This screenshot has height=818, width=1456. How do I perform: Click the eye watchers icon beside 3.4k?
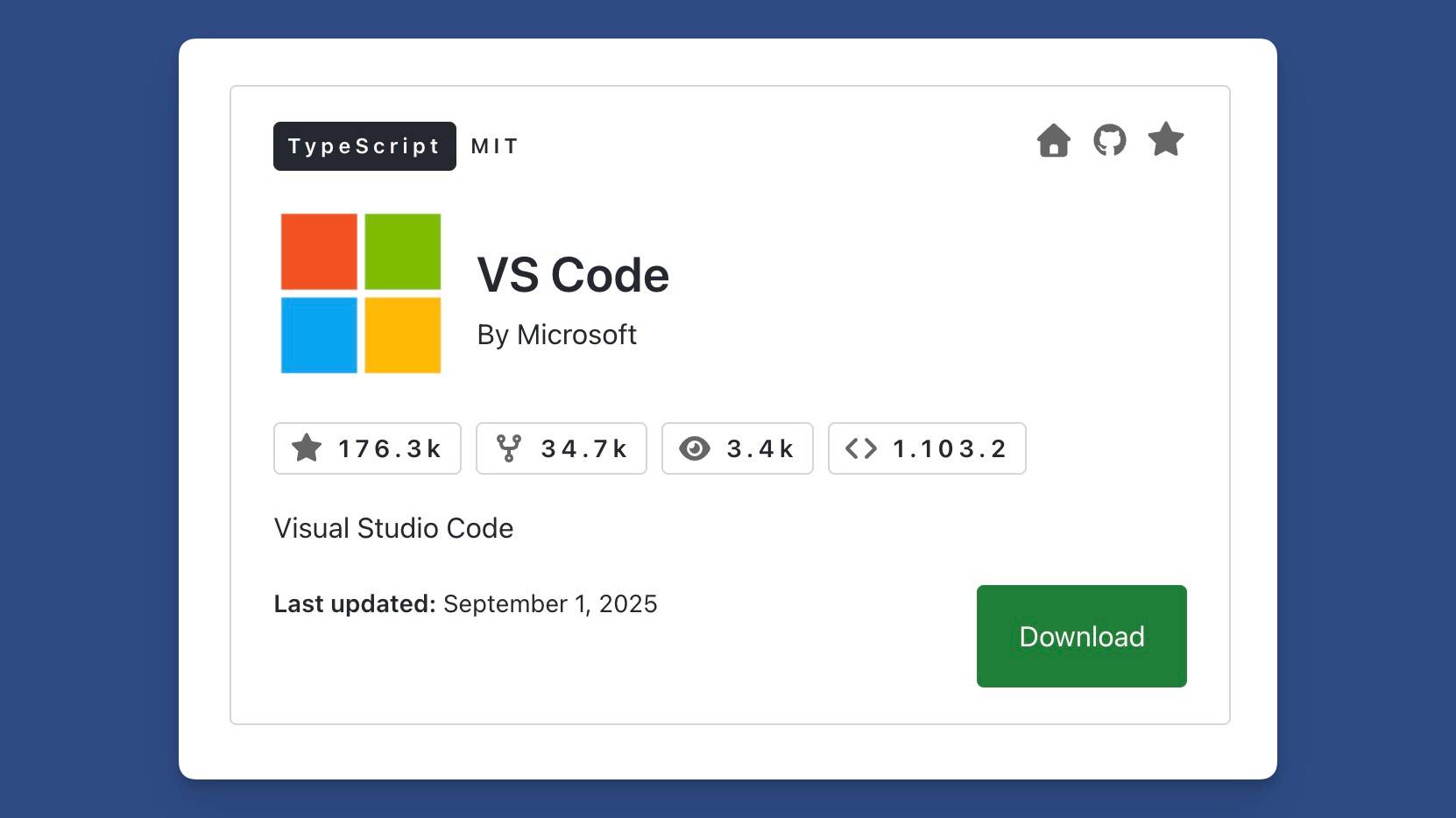pos(695,448)
